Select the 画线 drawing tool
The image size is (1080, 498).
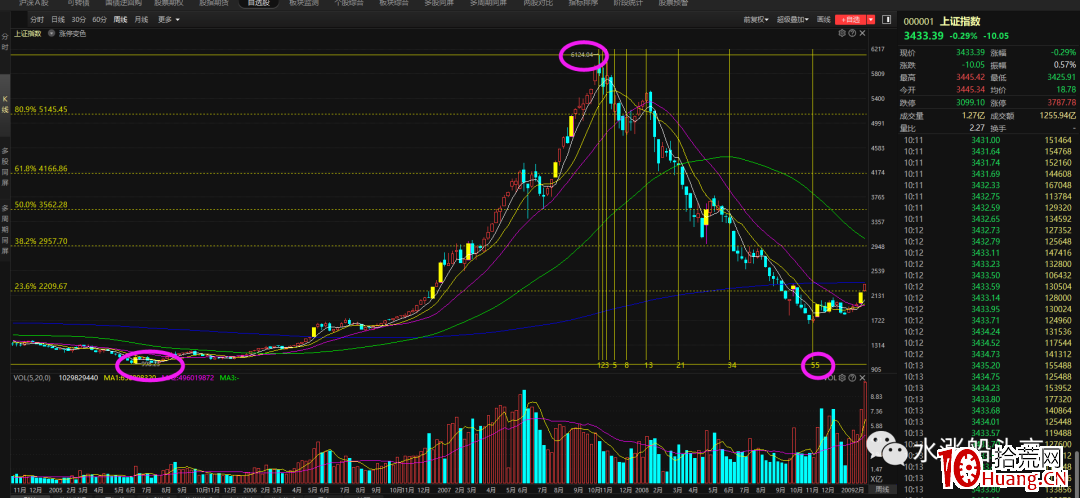(x=823, y=19)
